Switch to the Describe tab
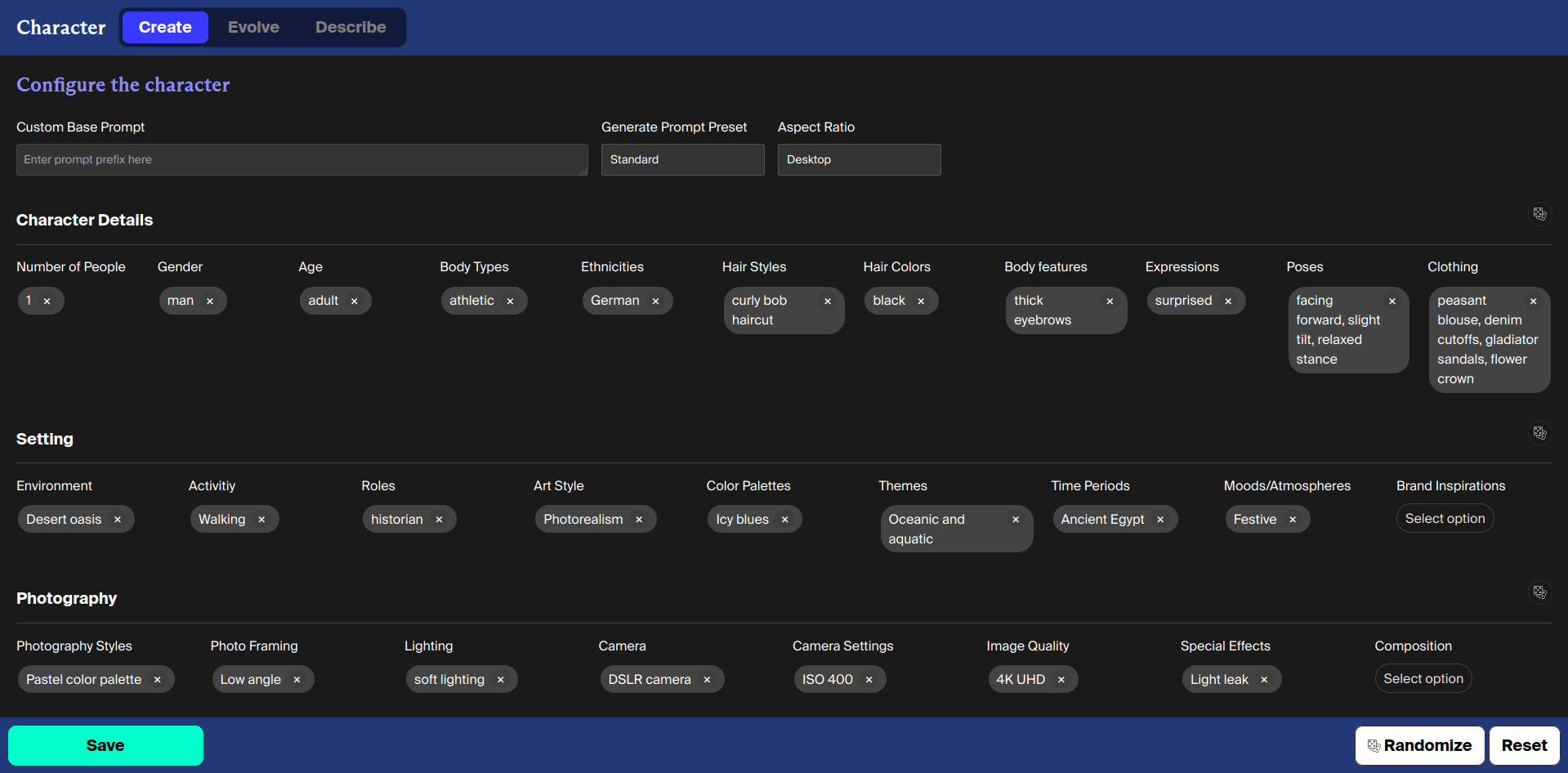 point(351,27)
